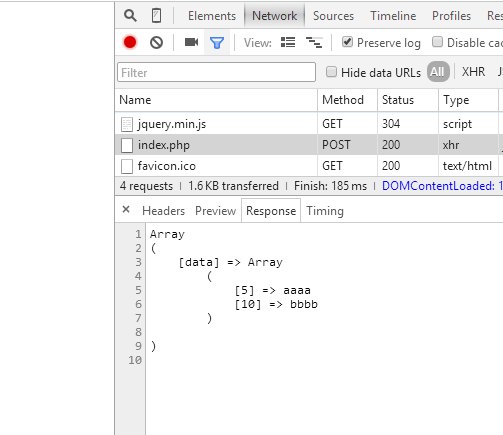Click the inspect element magnifier icon
The height and width of the screenshot is (435, 503).
click(130, 16)
